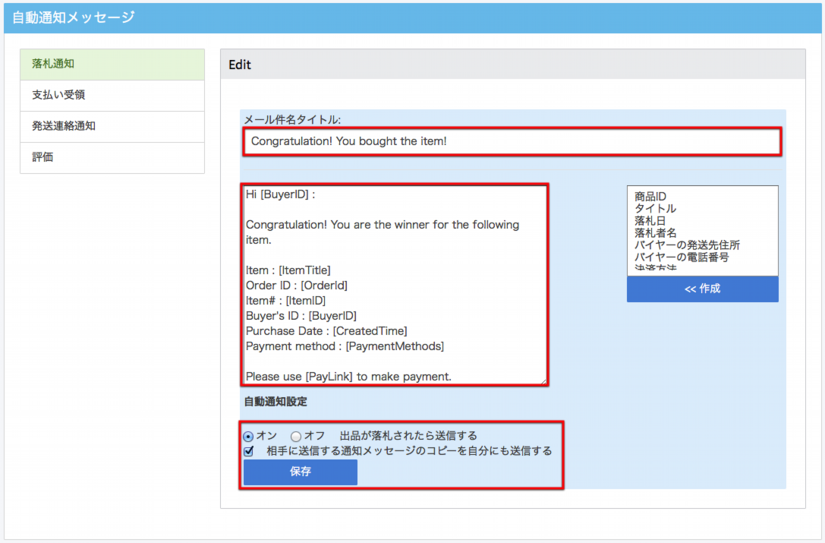The image size is (825, 543).
Task: Toggle the send-copy-to-self checkbox
Action: click(249, 451)
